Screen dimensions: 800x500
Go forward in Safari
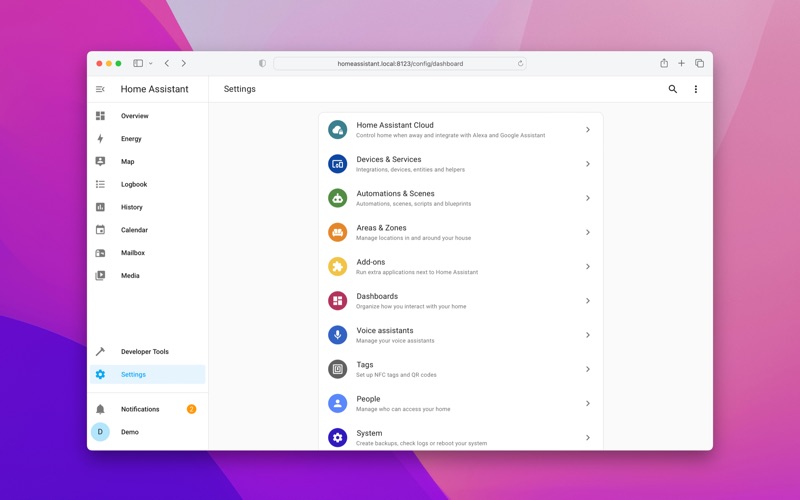pyautogui.click(x=184, y=63)
